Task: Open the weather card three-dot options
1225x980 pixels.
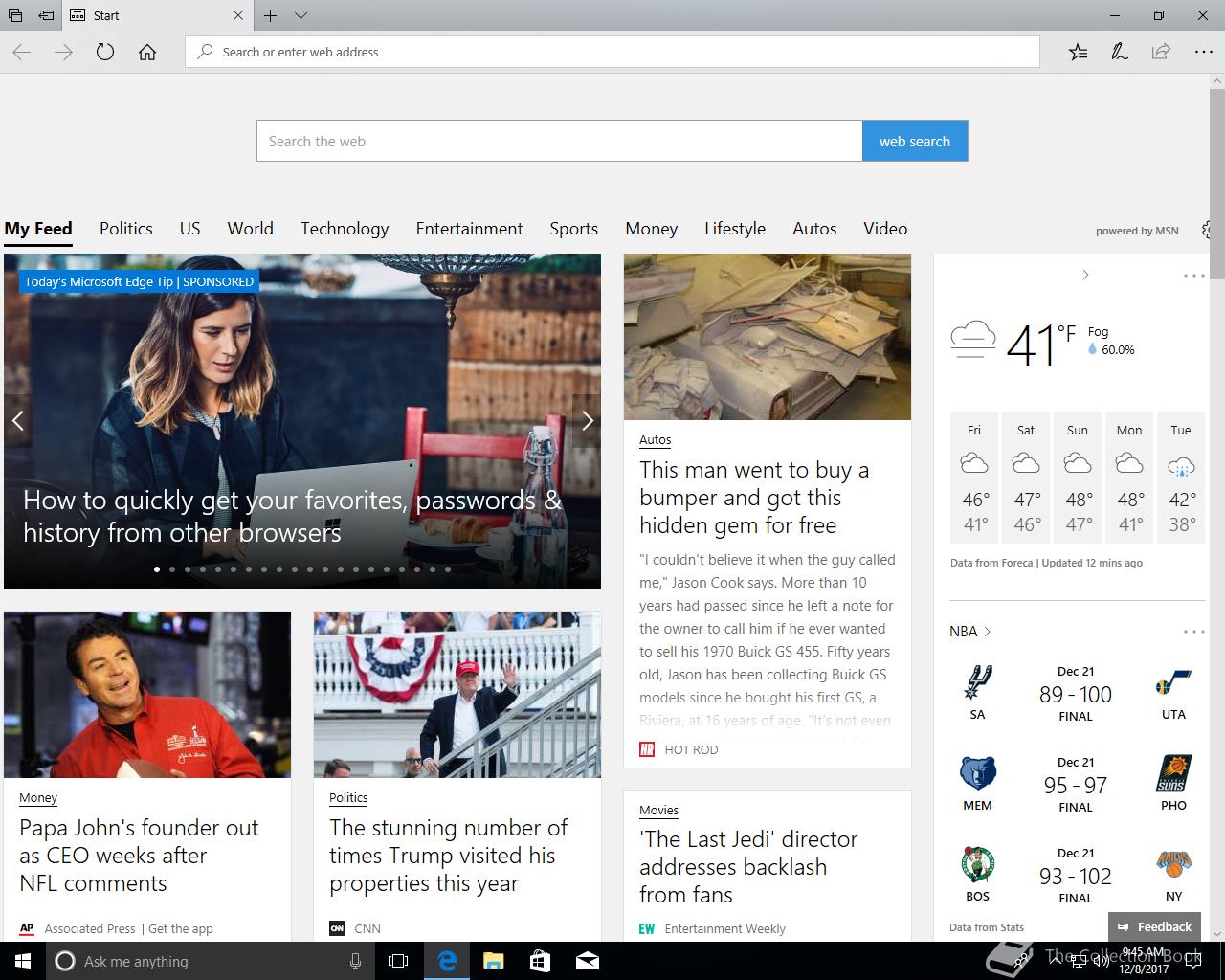Action: [x=1194, y=276]
